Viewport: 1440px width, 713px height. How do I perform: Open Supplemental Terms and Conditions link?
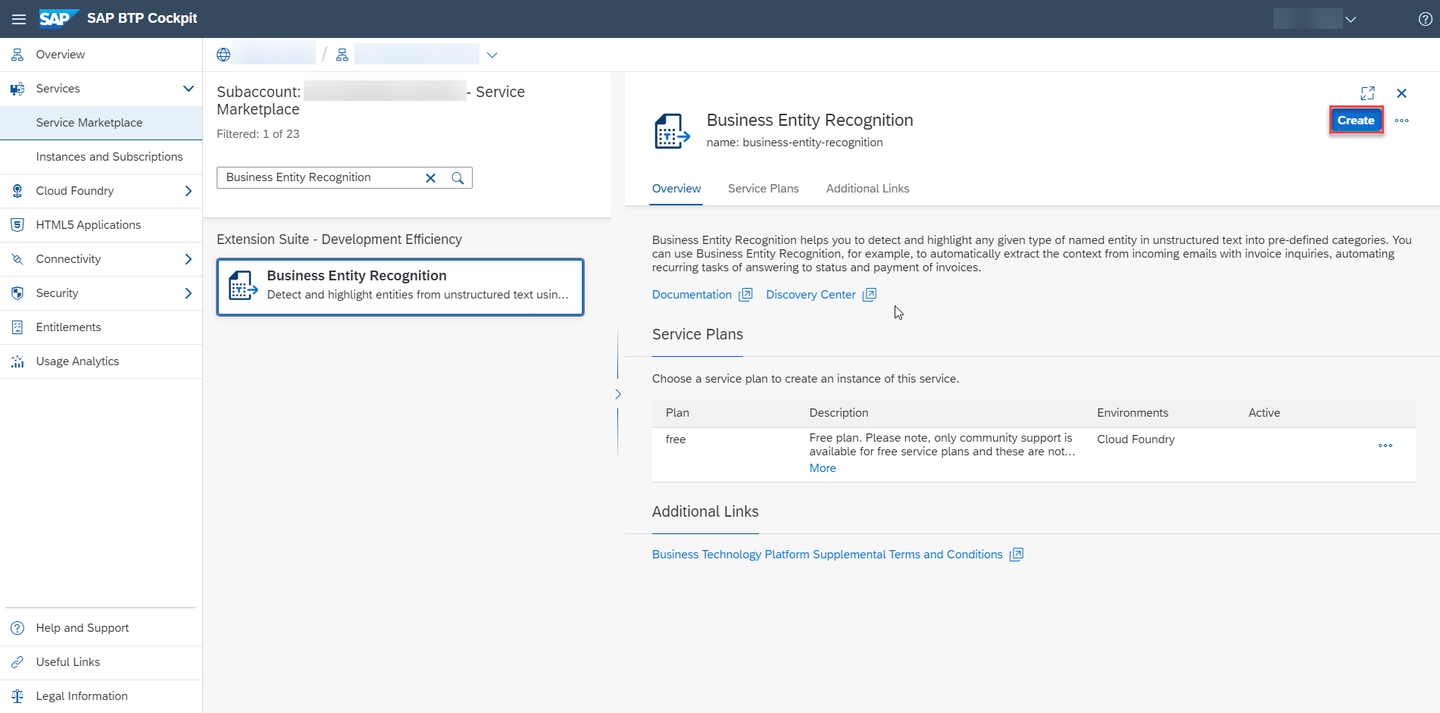(827, 554)
